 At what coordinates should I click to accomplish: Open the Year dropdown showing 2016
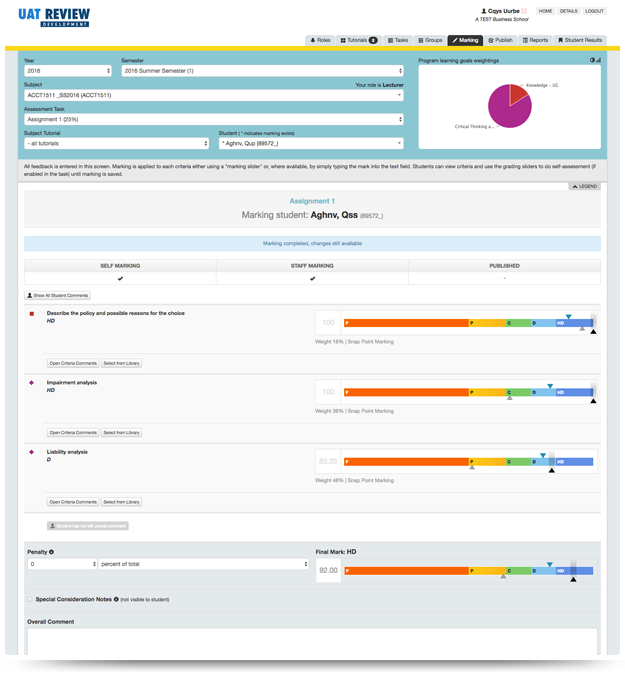[x=67, y=71]
